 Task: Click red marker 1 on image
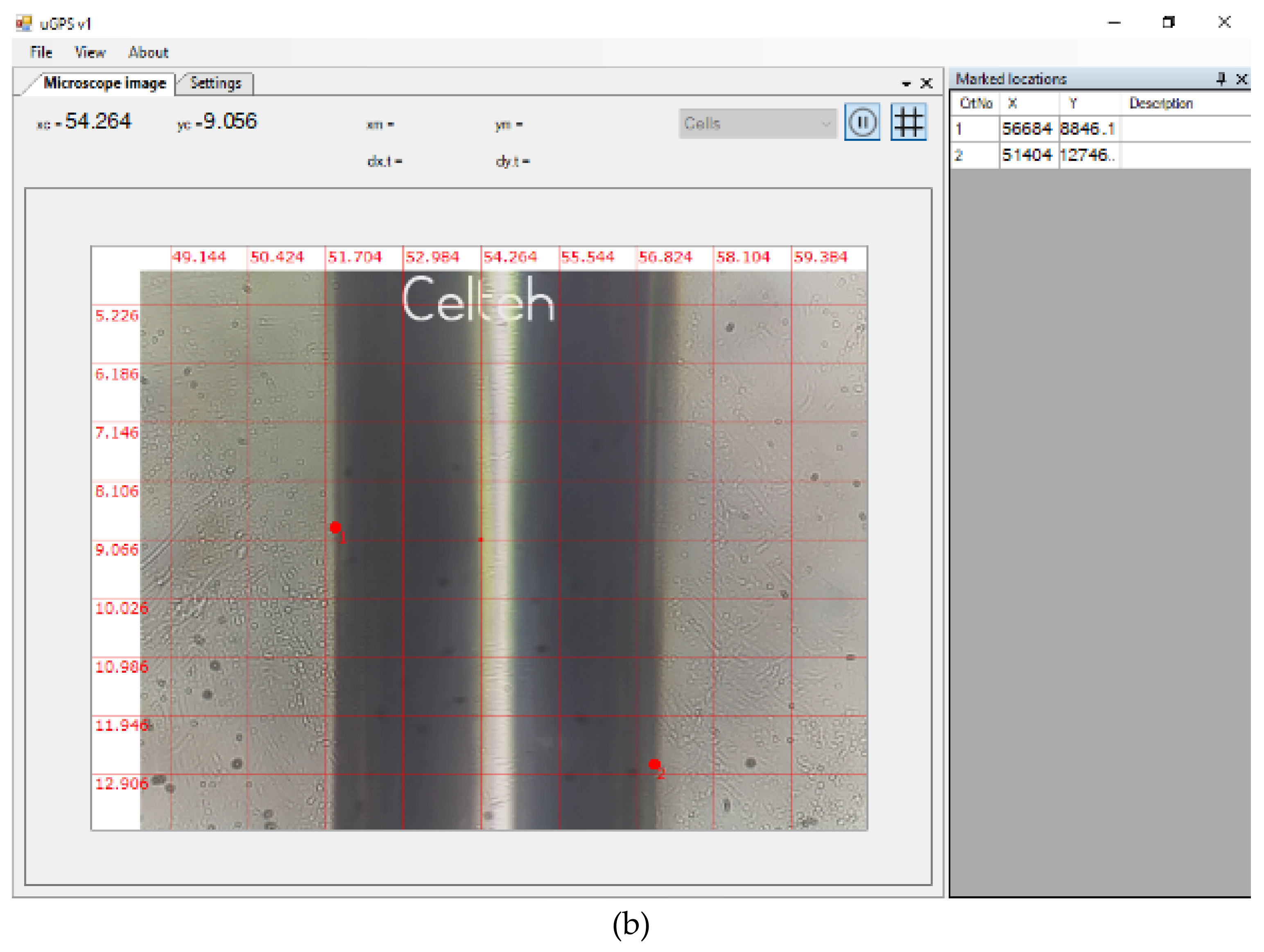tap(335, 527)
